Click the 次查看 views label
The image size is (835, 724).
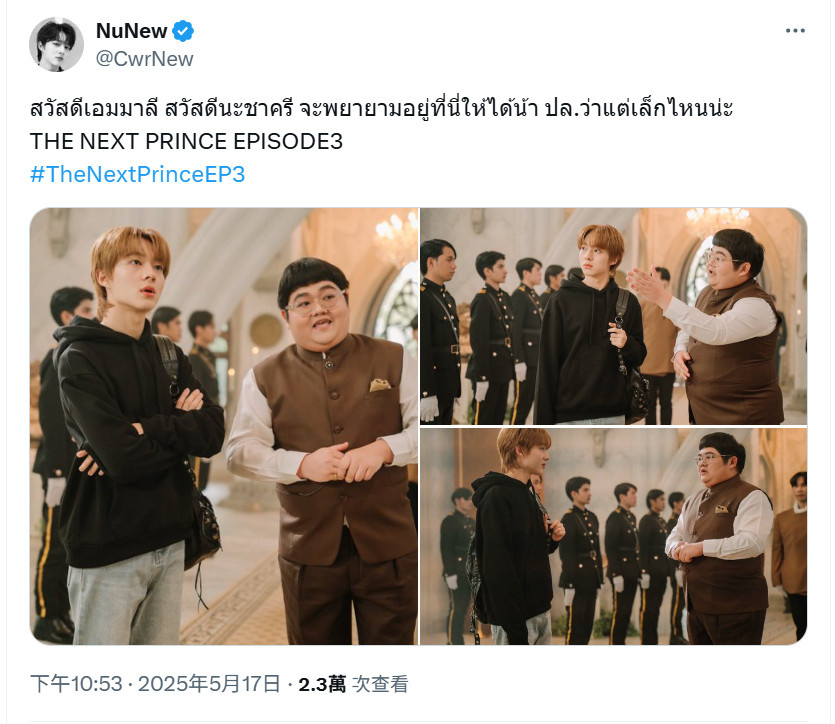pyautogui.click(x=380, y=684)
